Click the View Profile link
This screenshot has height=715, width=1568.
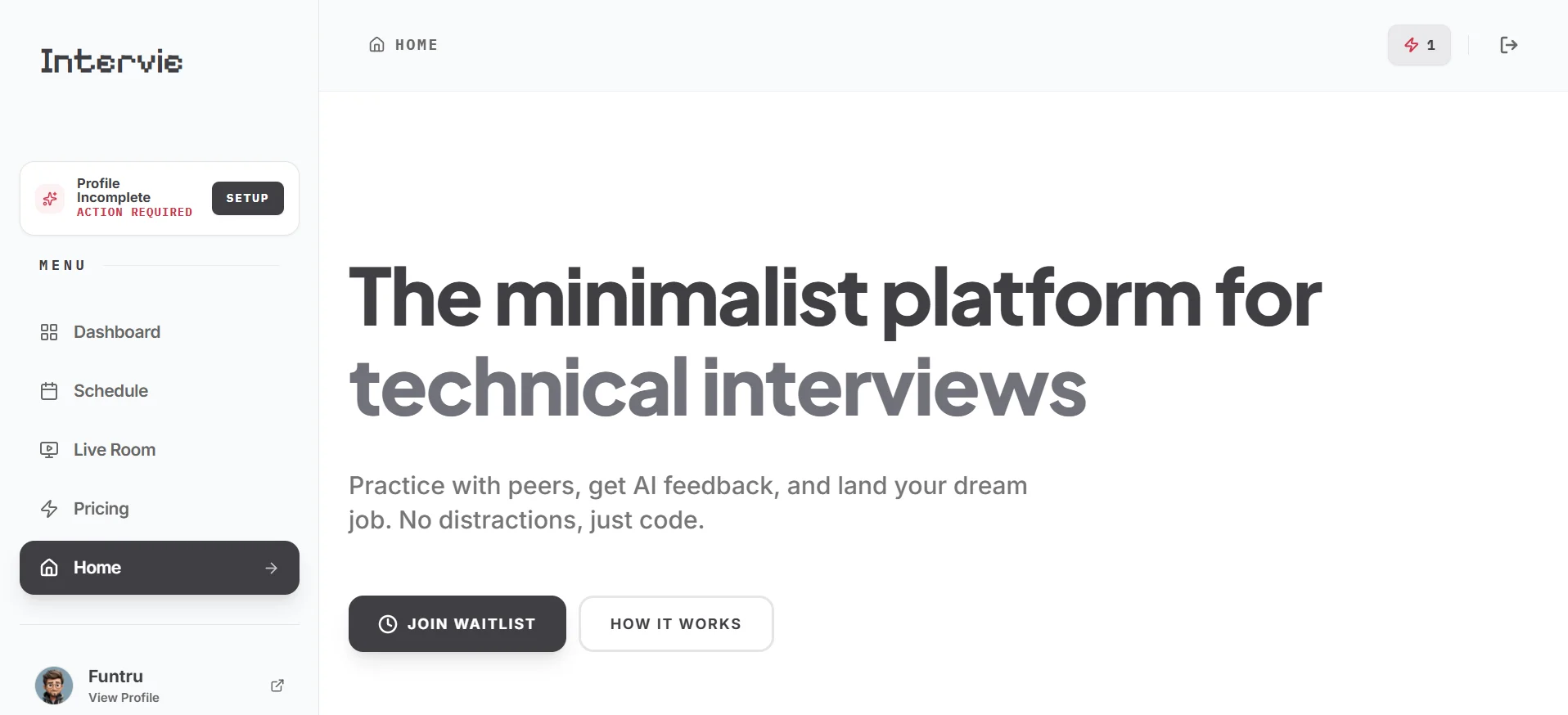pyautogui.click(x=124, y=697)
